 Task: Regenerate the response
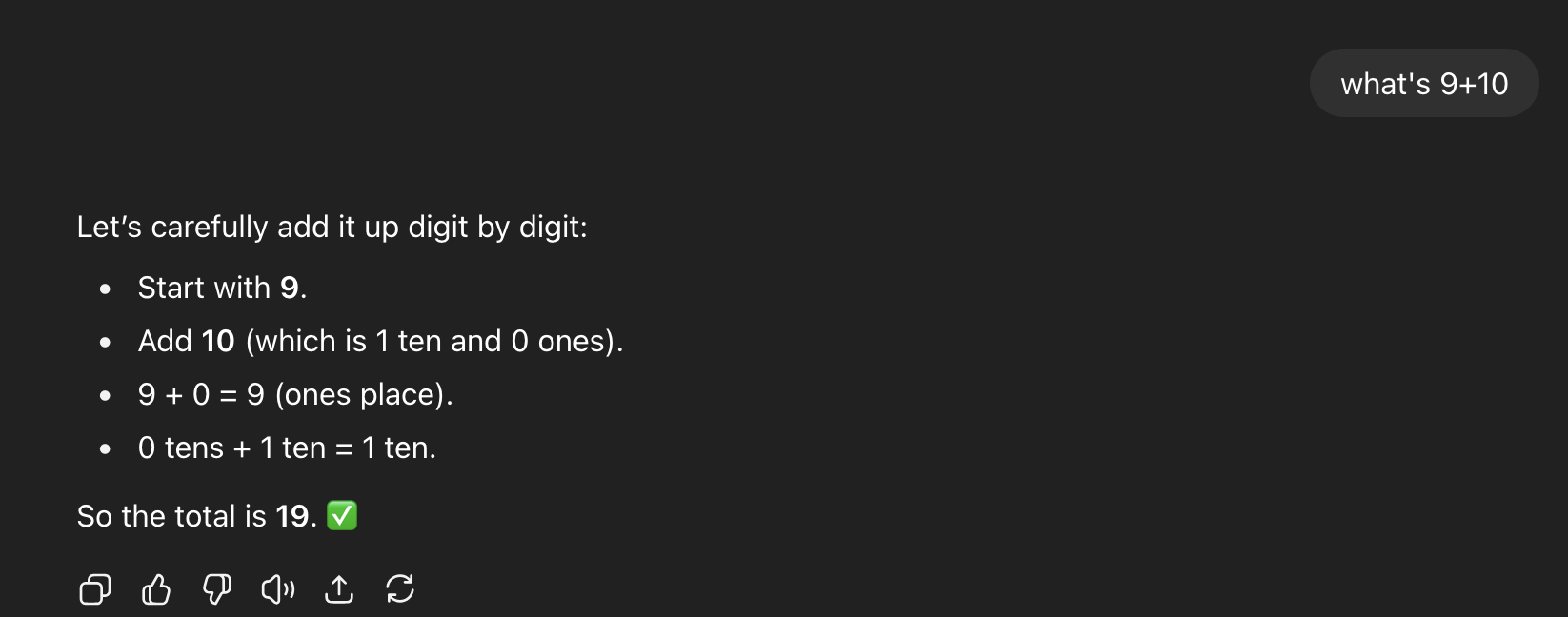[x=400, y=589]
